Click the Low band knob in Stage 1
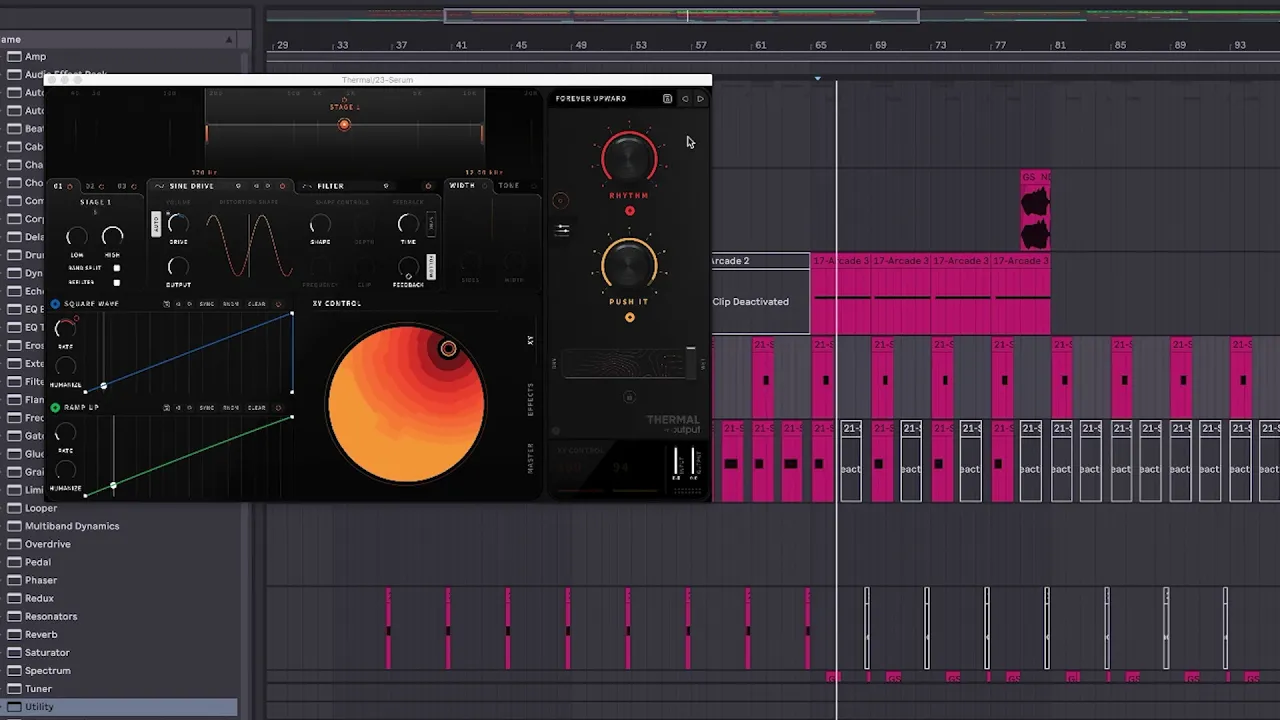 tap(77, 237)
